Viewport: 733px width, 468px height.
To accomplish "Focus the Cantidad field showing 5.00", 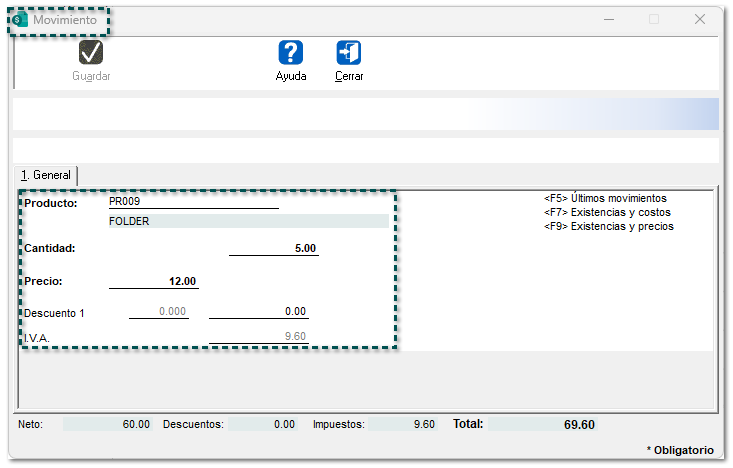I will [x=273, y=248].
